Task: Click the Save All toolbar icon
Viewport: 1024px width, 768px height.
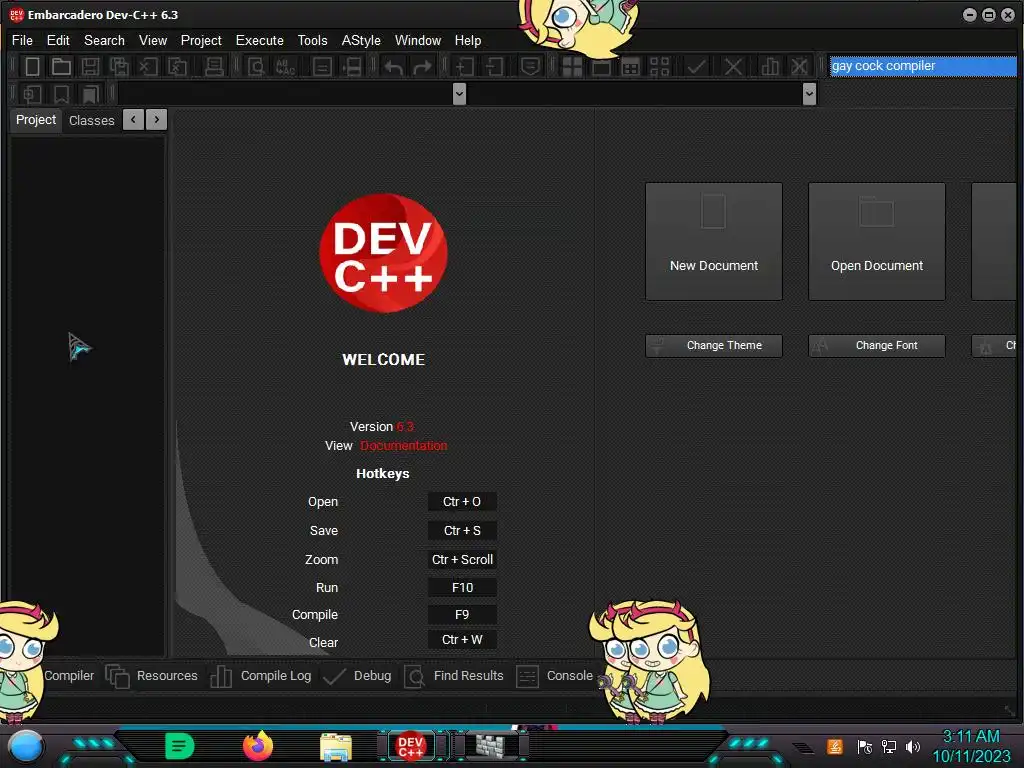Action: [119, 67]
